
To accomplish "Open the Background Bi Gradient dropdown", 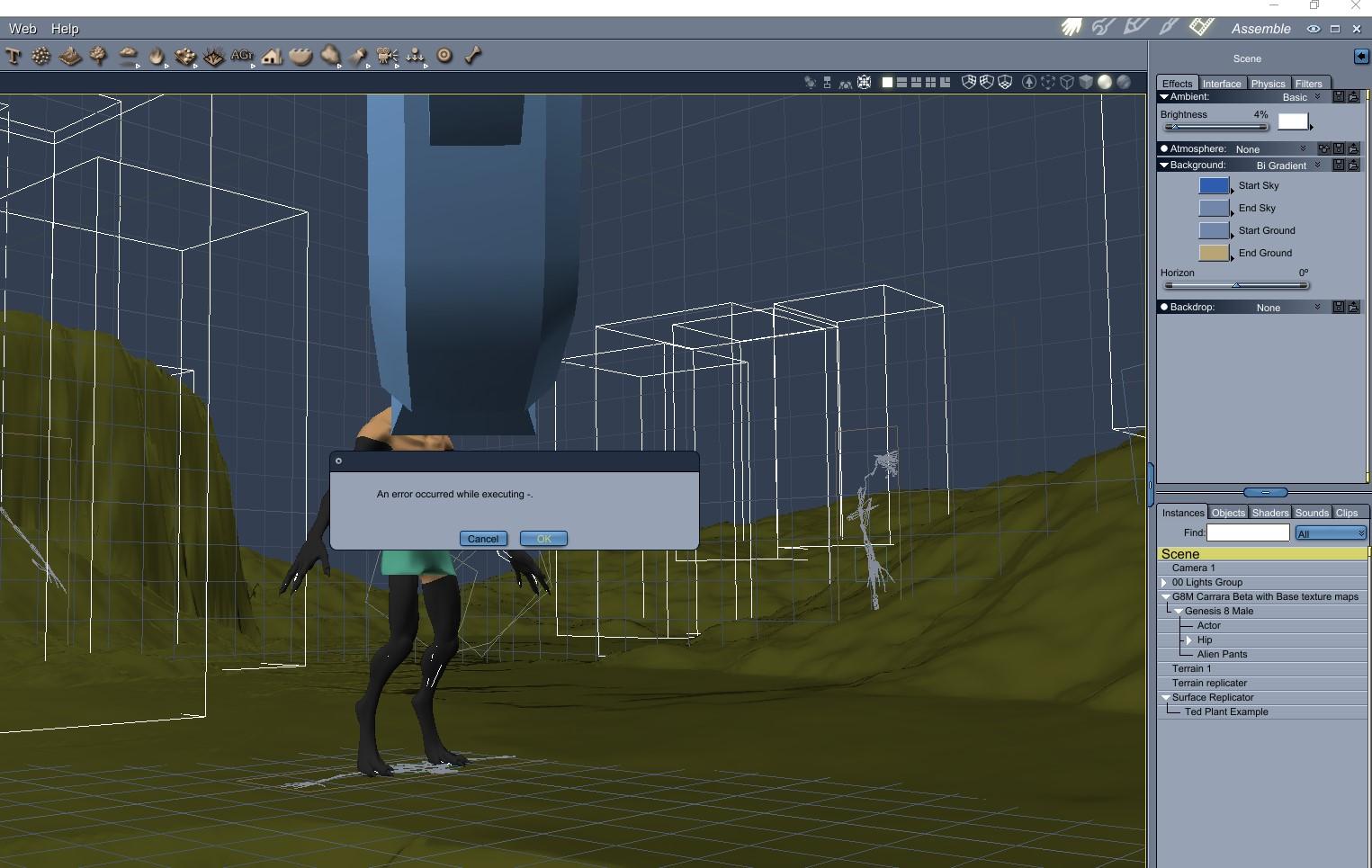I will (x=1287, y=166).
